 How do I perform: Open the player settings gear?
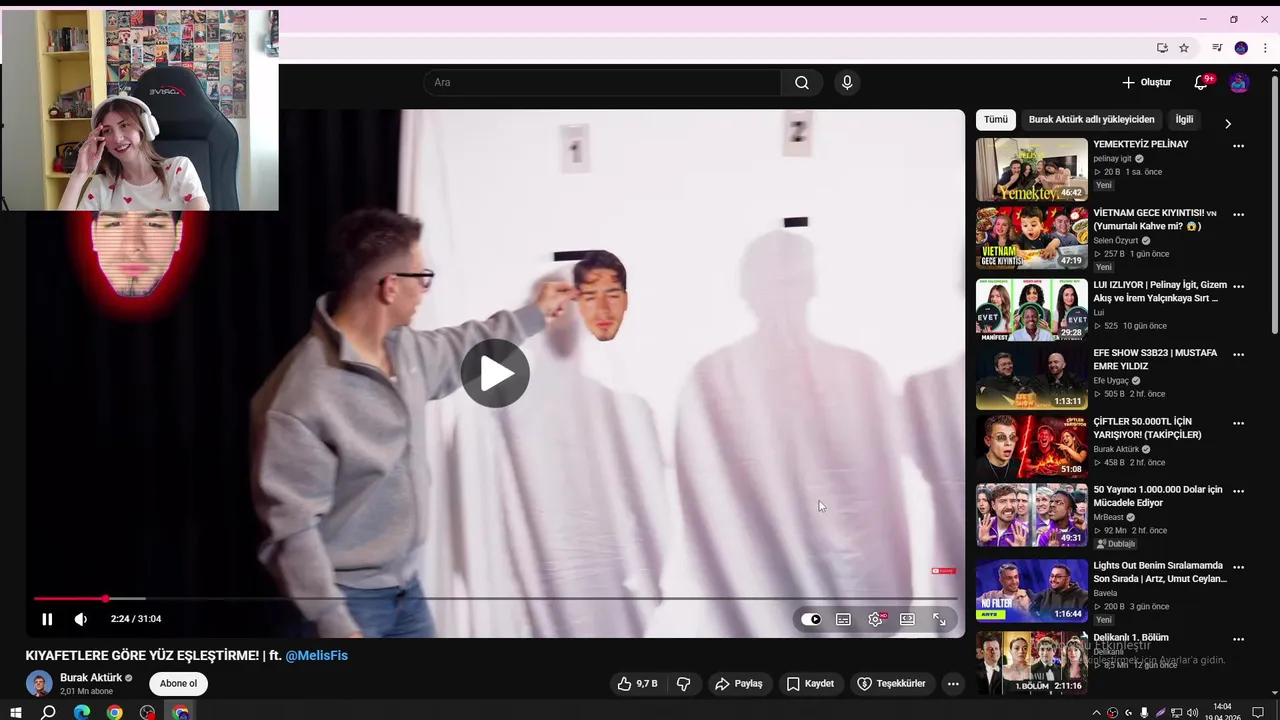[x=875, y=619]
